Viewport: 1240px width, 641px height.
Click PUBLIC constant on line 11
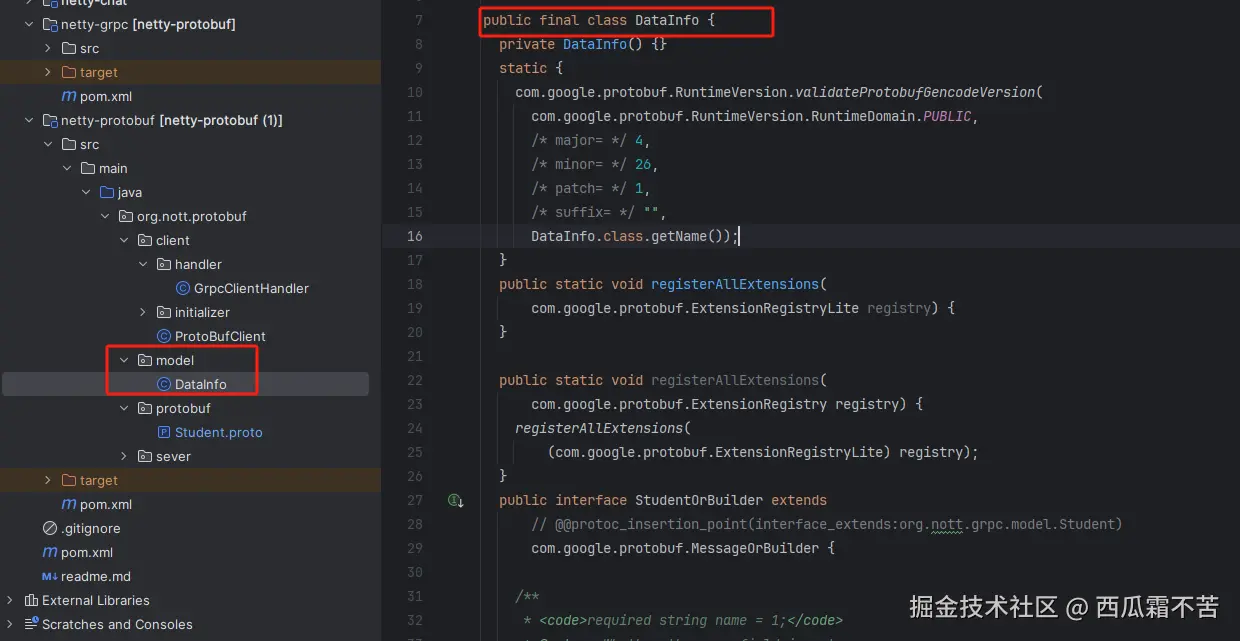coord(947,116)
